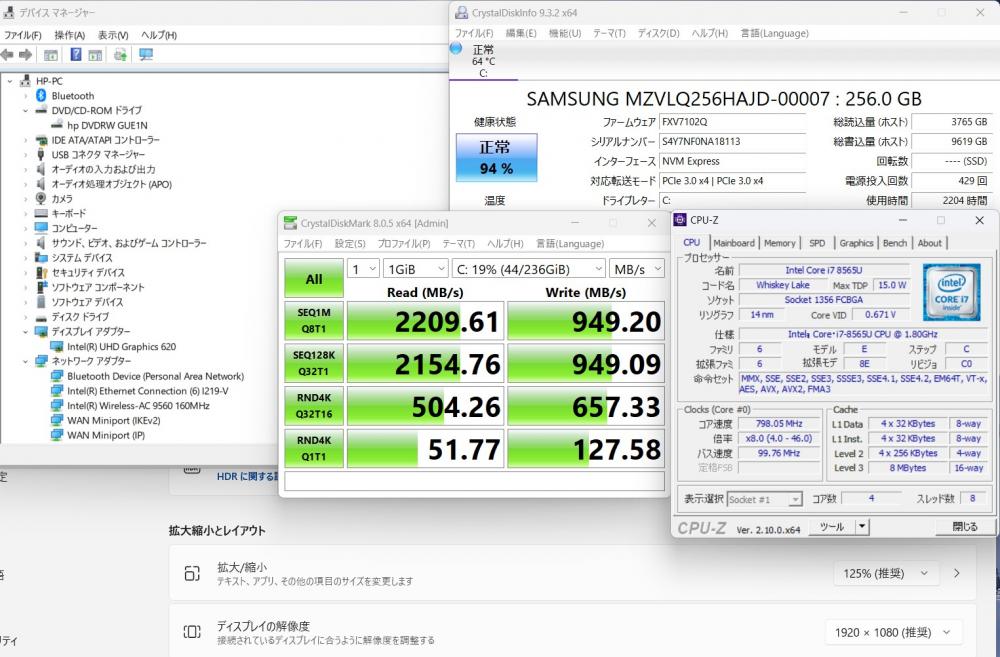The height and width of the screenshot is (657, 1000).
Task: Click the back arrow in Device Manager toolbar
Action: click(8, 55)
